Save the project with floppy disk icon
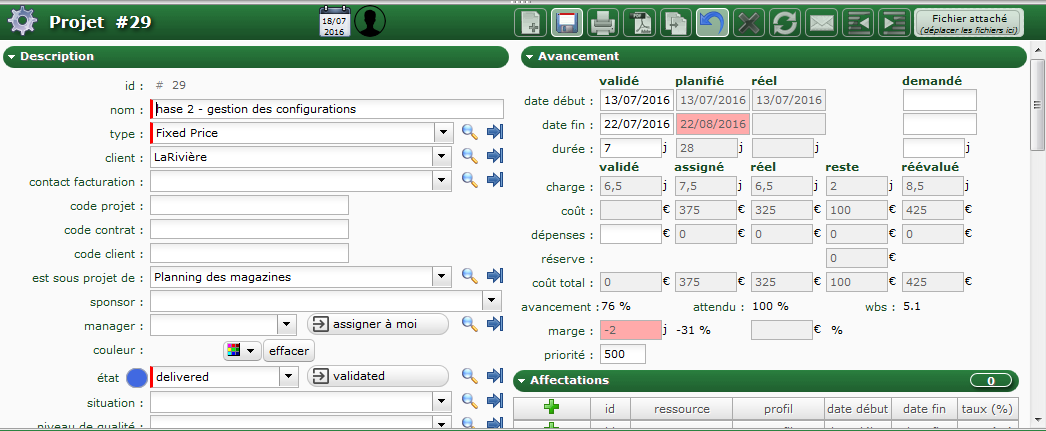The image size is (1046, 431). [568, 21]
